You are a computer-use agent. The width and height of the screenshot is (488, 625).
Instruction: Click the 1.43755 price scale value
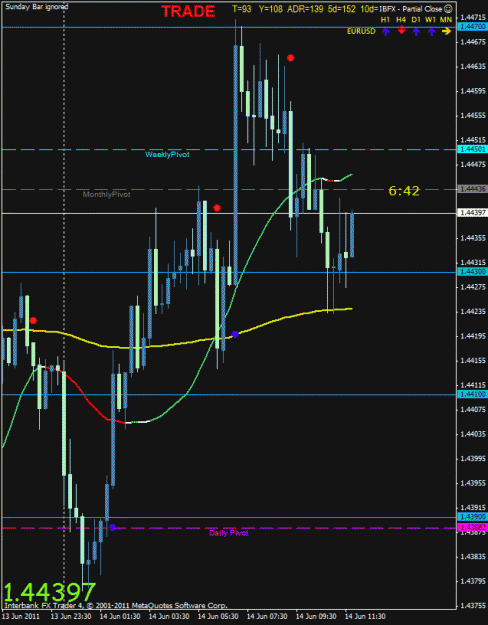click(x=473, y=605)
